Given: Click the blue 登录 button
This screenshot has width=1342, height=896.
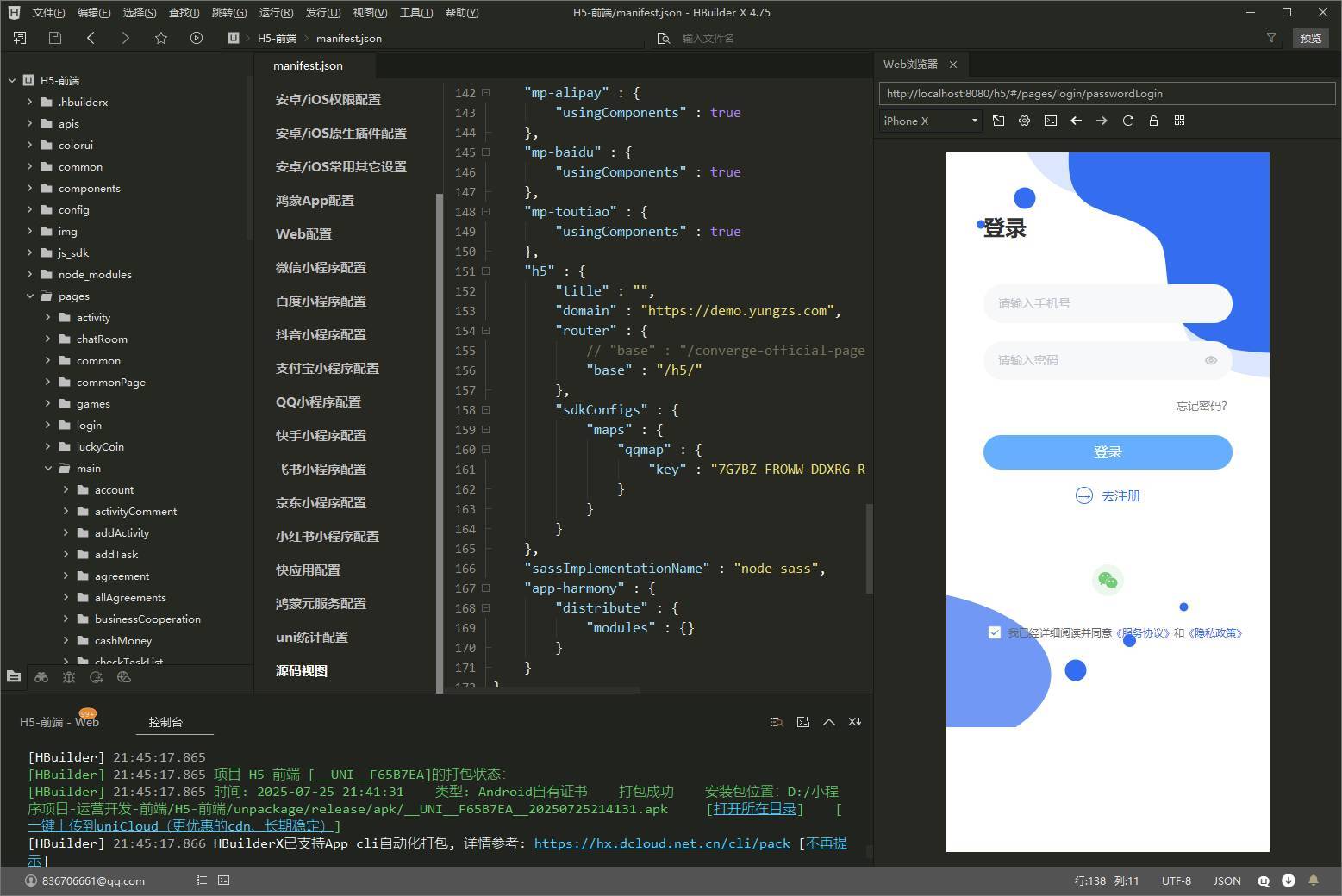Looking at the screenshot, I should (x=1108, y=452).
